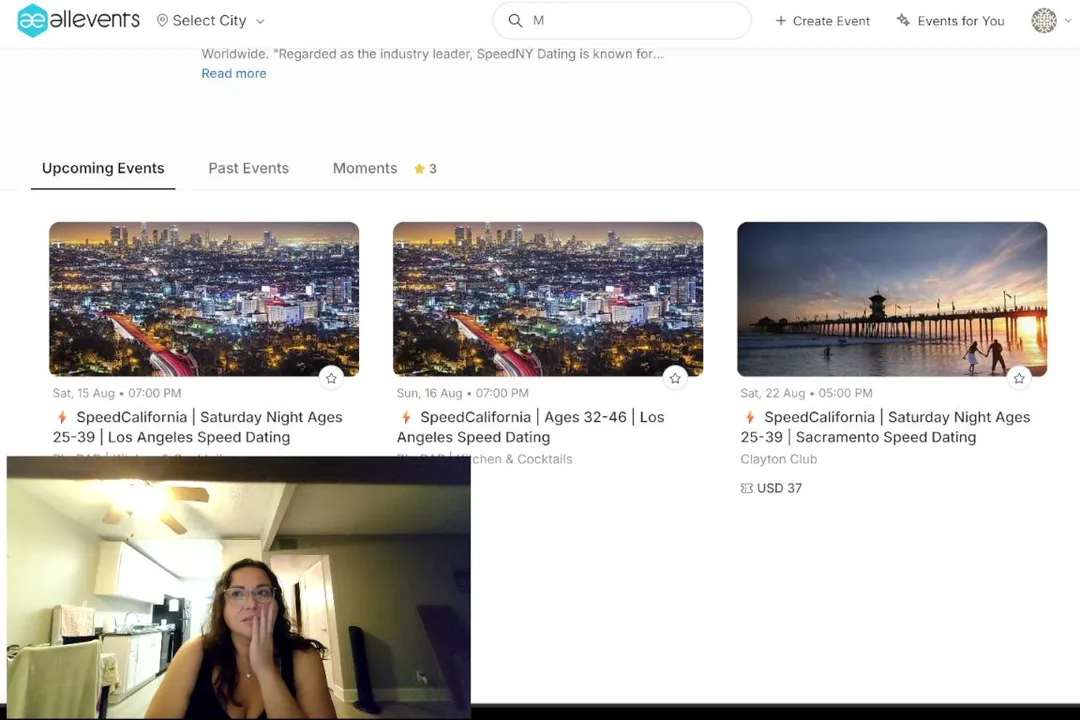
Task: Click the Sat, 22 Aug 05:00 PM date
Action: coord(806,393)
